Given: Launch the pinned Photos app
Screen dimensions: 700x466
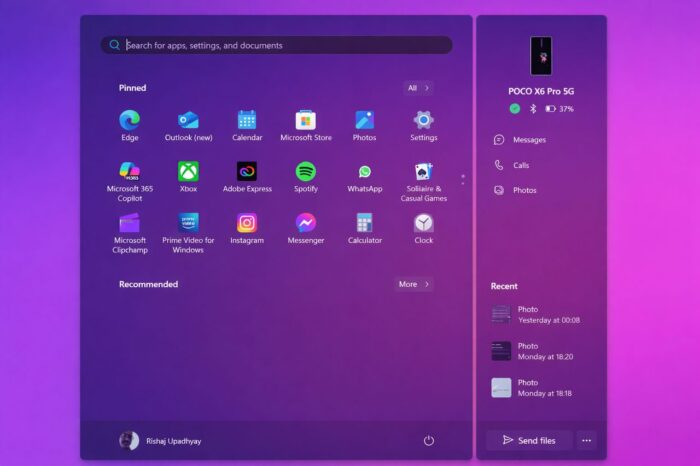Looking at the screenshot, I should click(x=364, y=125).
